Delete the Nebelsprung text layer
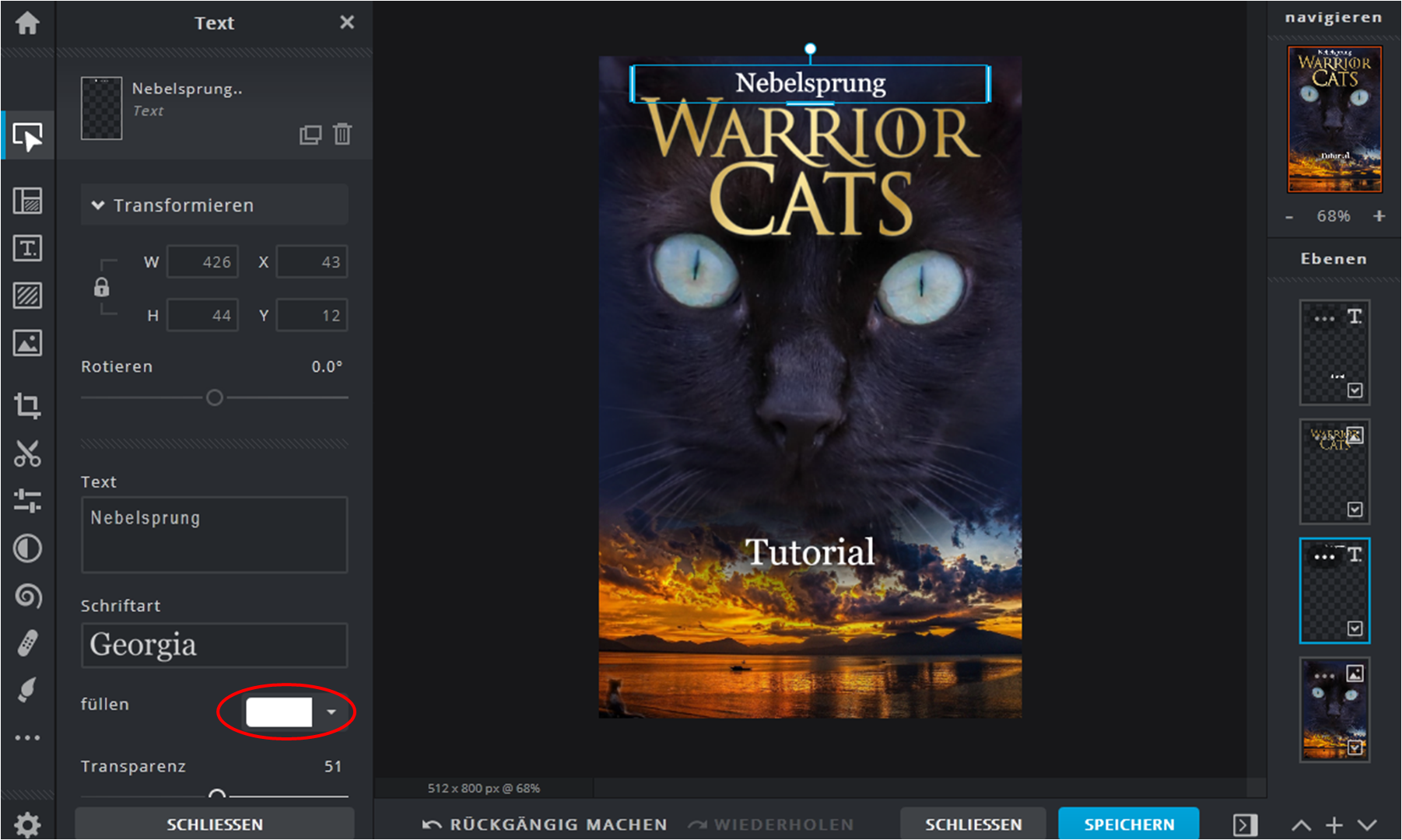1402x840 pixels. [342, 135]
